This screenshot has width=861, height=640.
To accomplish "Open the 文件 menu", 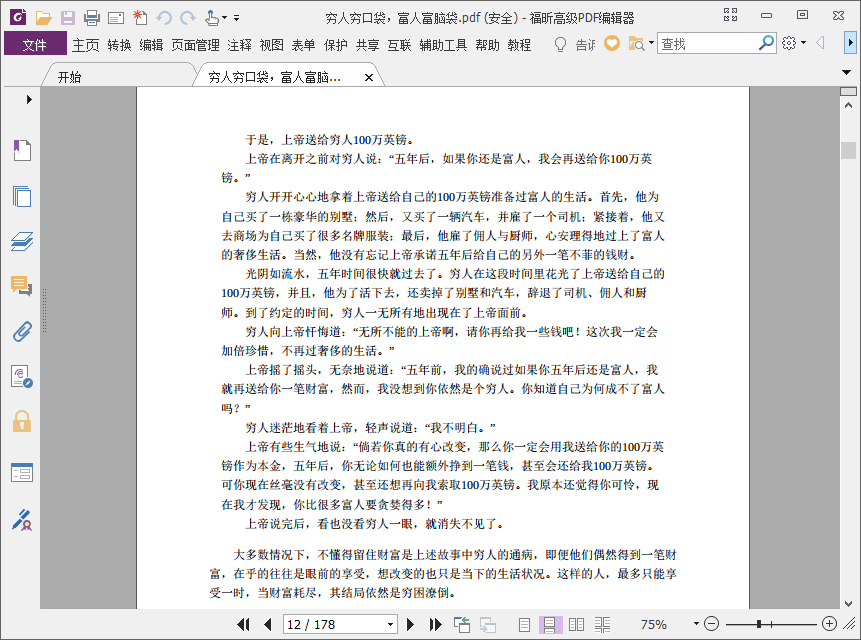I will [x=35, y=44].
